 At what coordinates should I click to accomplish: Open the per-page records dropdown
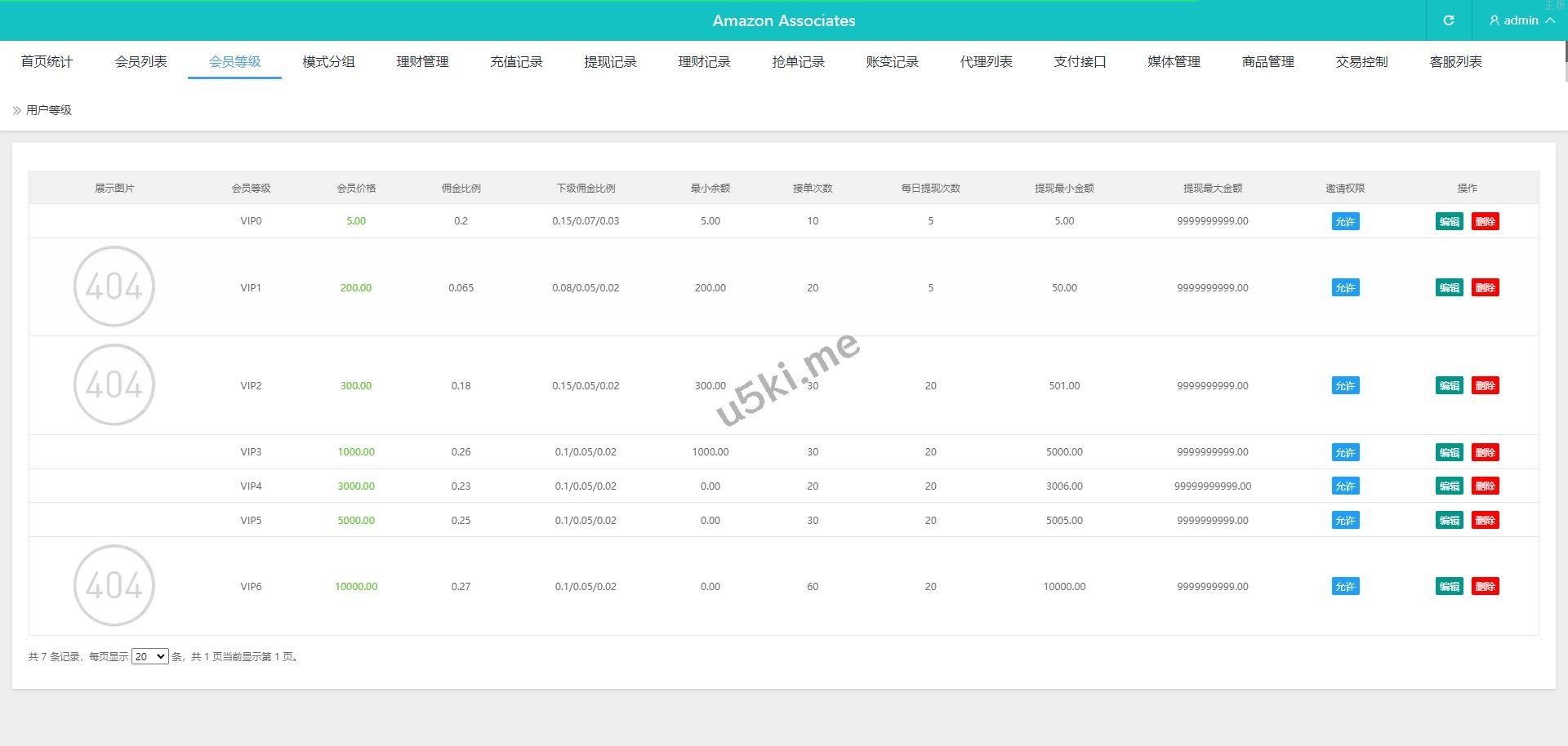[149, 656]
